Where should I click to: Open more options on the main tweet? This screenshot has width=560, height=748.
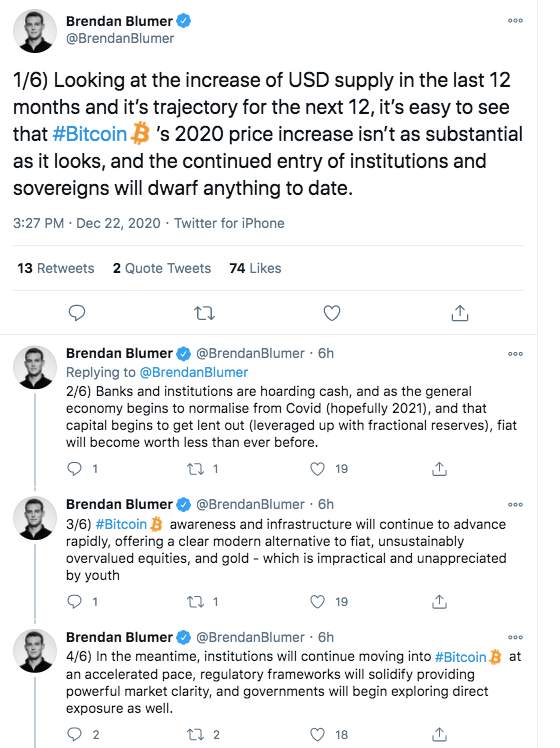click(515, 21)
